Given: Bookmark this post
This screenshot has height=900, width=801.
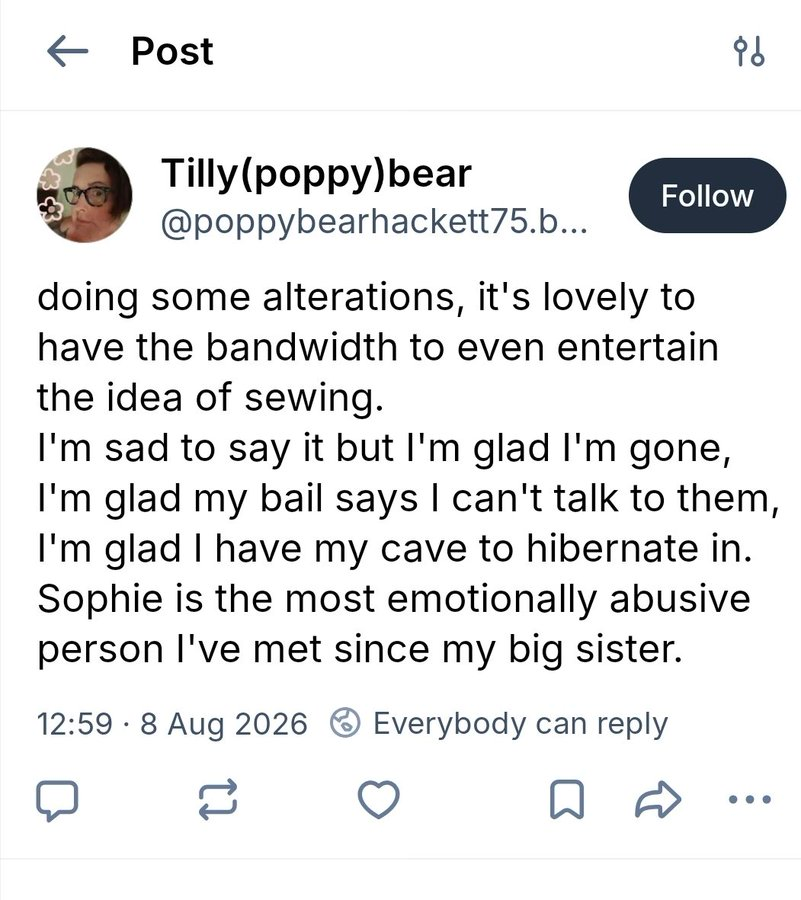Looking at the screenshot, I should click(567, 798).
